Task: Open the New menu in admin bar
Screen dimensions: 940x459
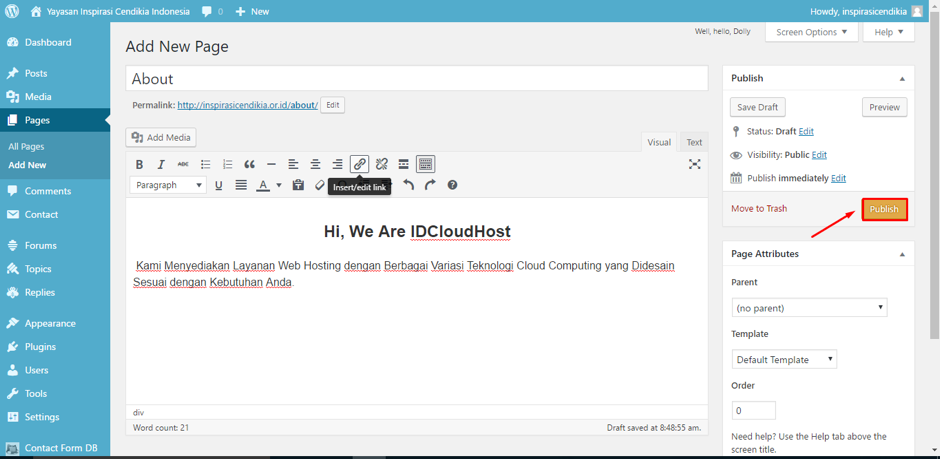Action: (252, 11)
